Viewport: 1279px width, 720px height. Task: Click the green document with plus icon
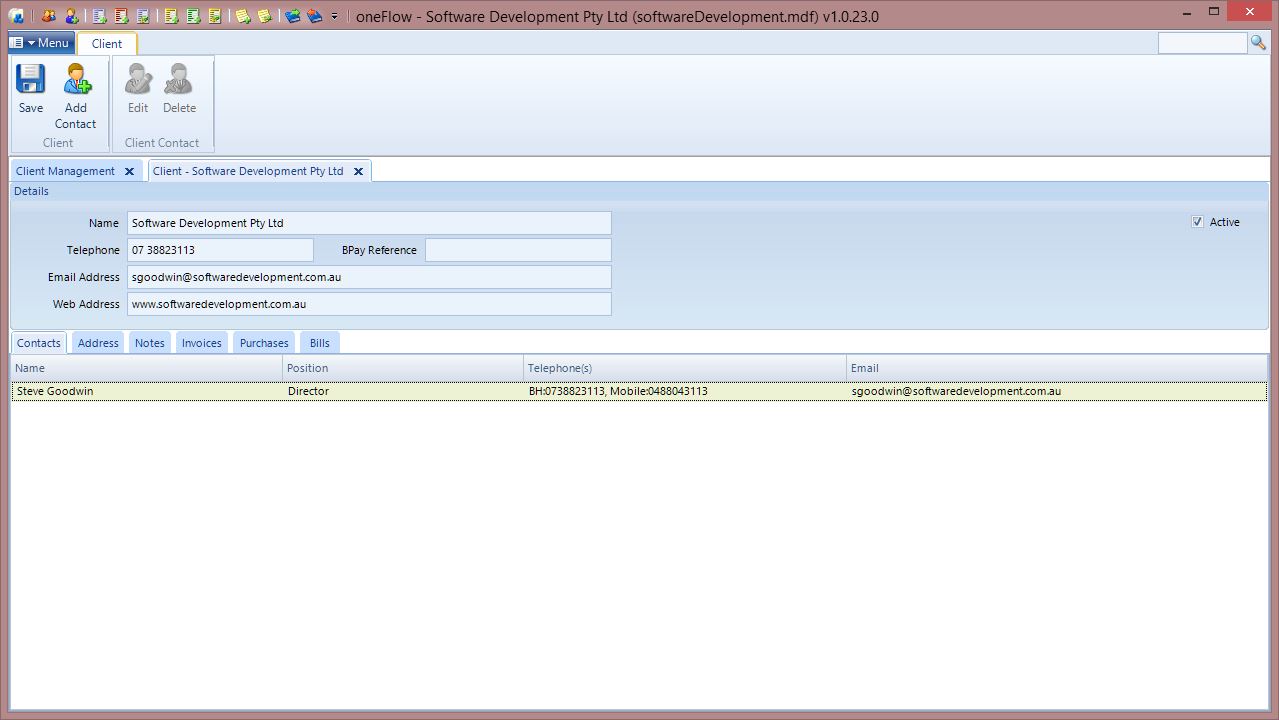tap(193, 16)
